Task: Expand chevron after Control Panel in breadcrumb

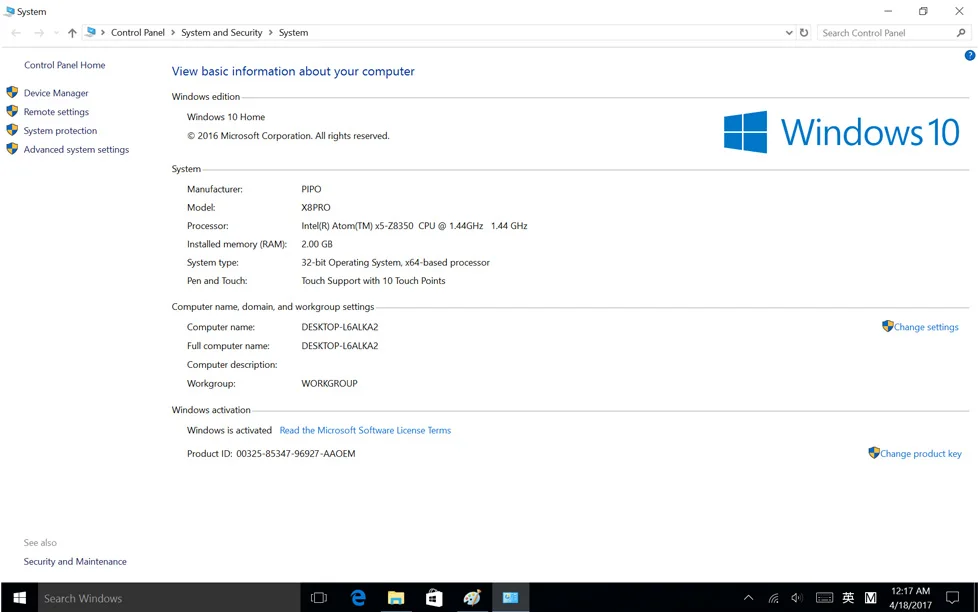Action: [x=173, y=33]
